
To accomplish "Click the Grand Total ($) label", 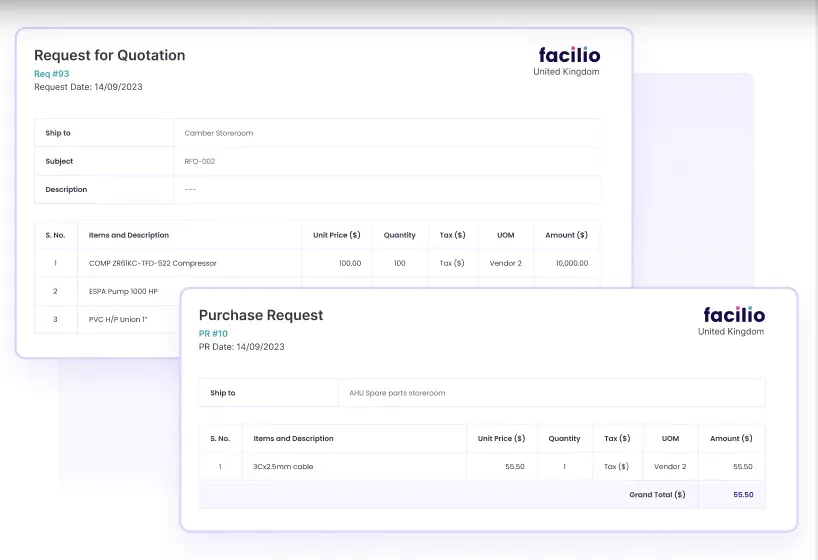I will click(x=657, y=494).
